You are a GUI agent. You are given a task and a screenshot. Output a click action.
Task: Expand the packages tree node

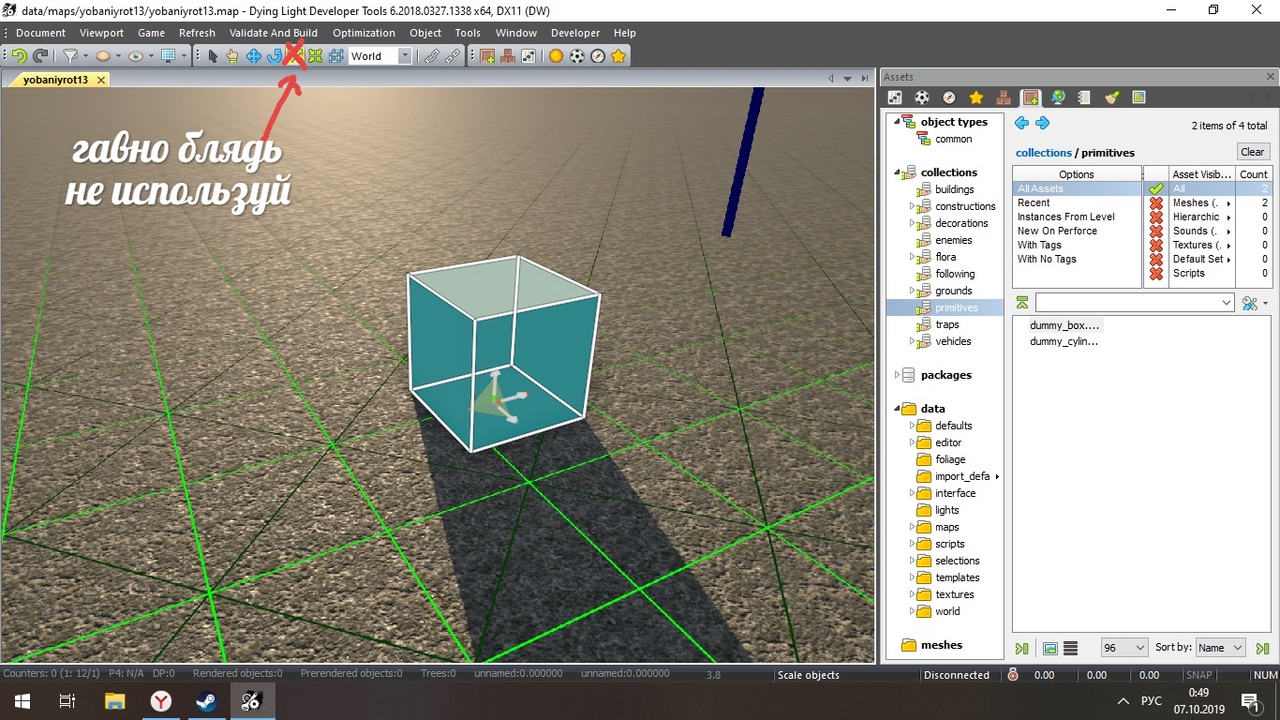click(897, 375)
